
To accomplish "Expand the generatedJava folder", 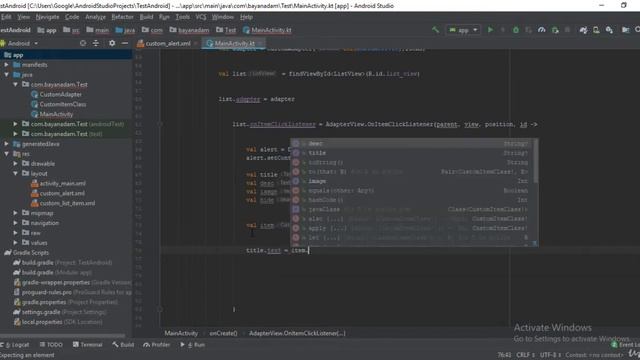I will (7, 144).
